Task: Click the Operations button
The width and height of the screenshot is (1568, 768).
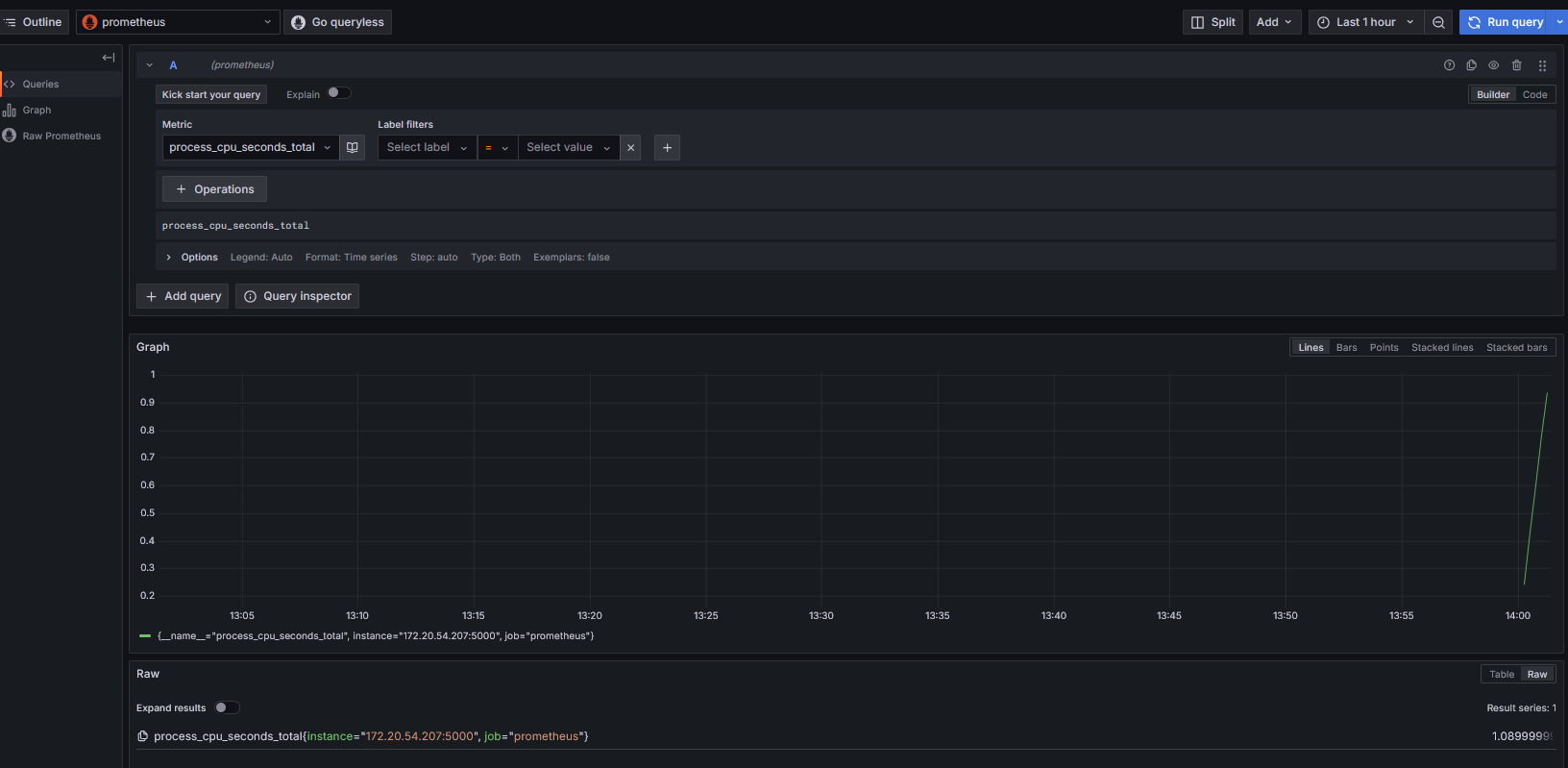Action: click(x=214, y=189)
